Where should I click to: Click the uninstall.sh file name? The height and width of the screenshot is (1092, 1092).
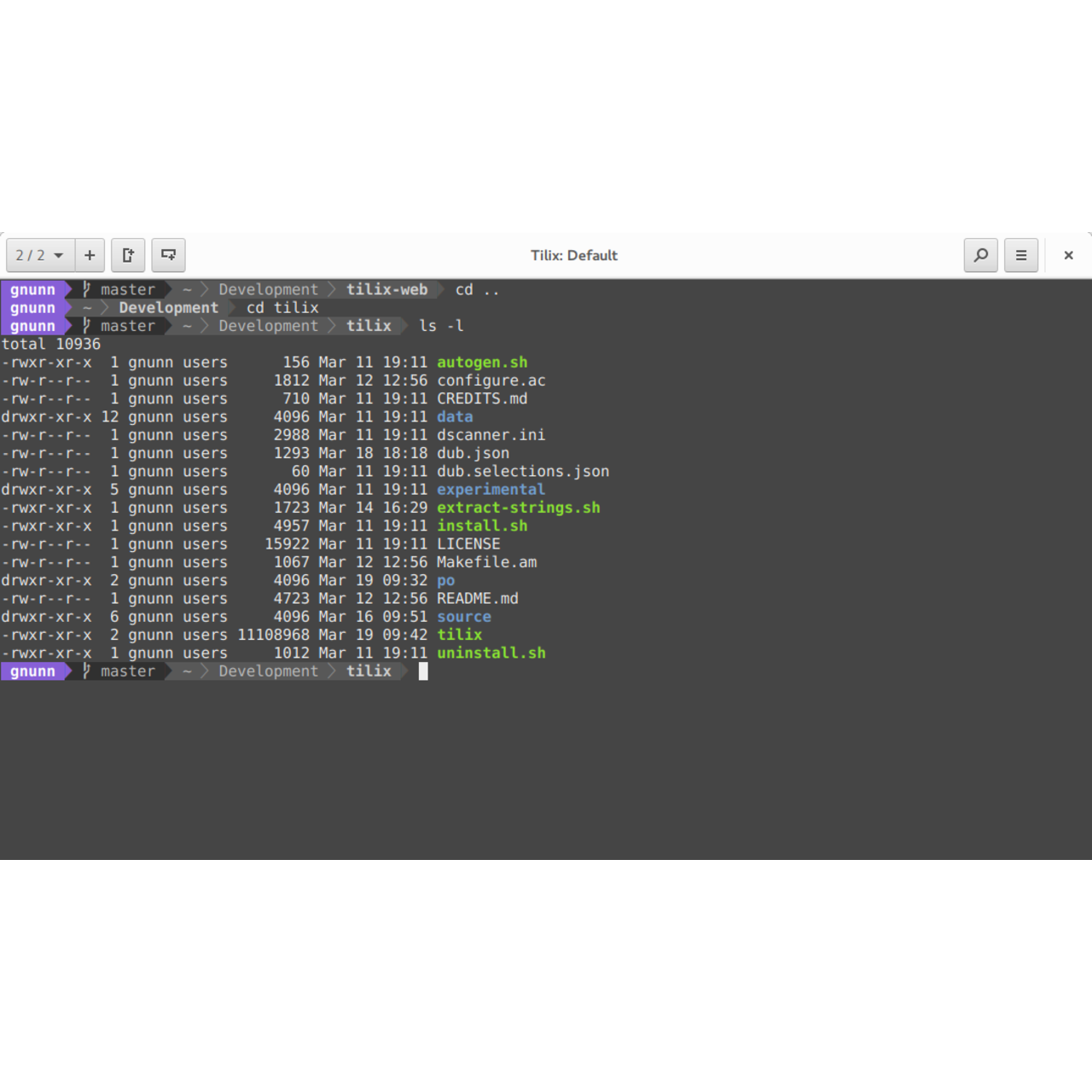(x=491, y=653)
